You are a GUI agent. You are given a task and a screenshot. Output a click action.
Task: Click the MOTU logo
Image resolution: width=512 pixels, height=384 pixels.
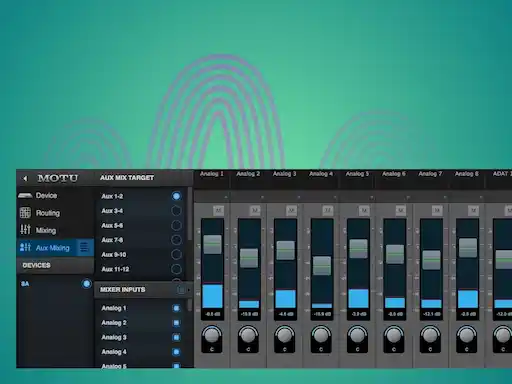[58, 178]
